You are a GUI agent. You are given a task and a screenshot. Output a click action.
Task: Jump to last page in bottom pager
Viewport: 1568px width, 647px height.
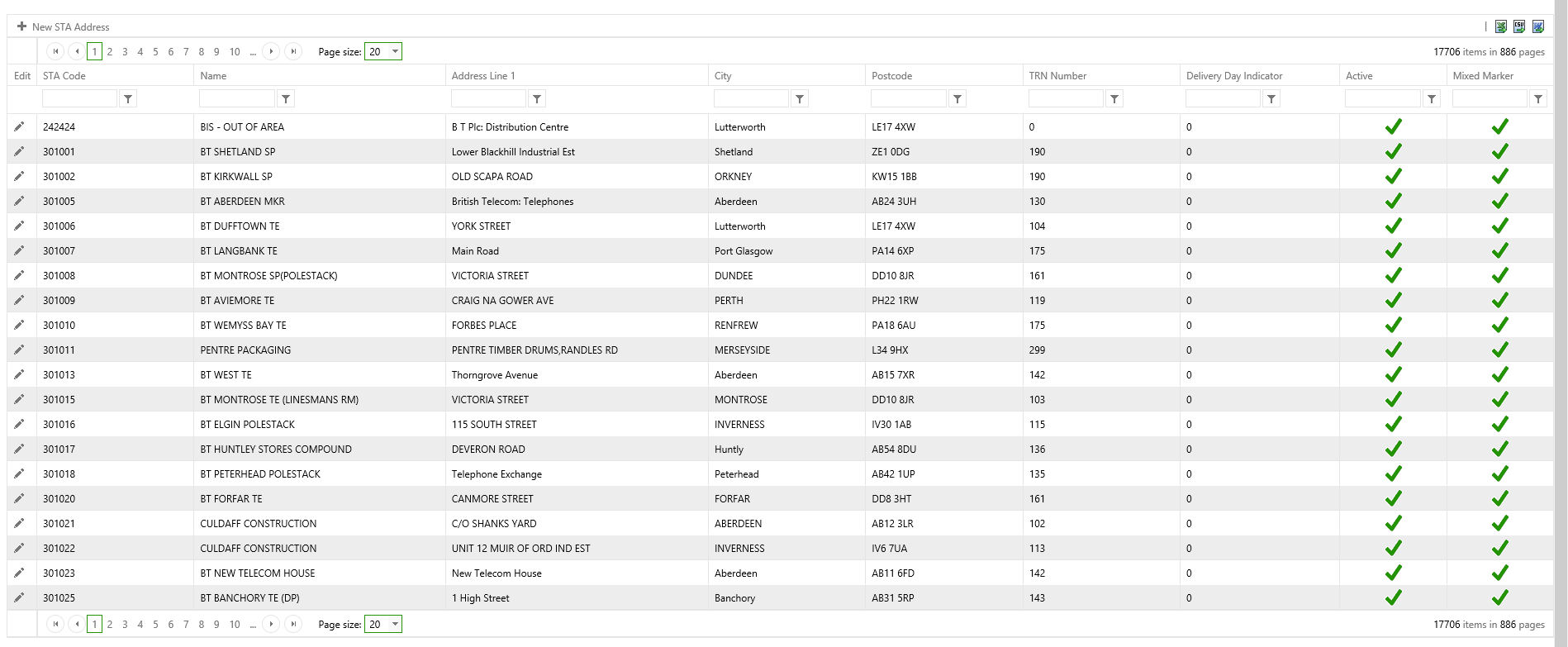pyautogui.click(x=292, y=624)
